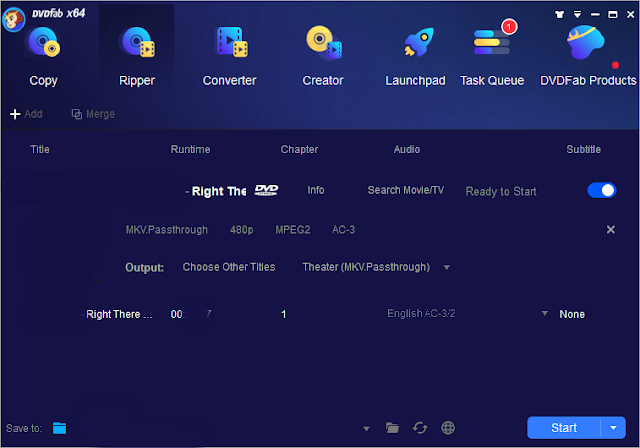Click the Audio column header

(x=407, y=149)
